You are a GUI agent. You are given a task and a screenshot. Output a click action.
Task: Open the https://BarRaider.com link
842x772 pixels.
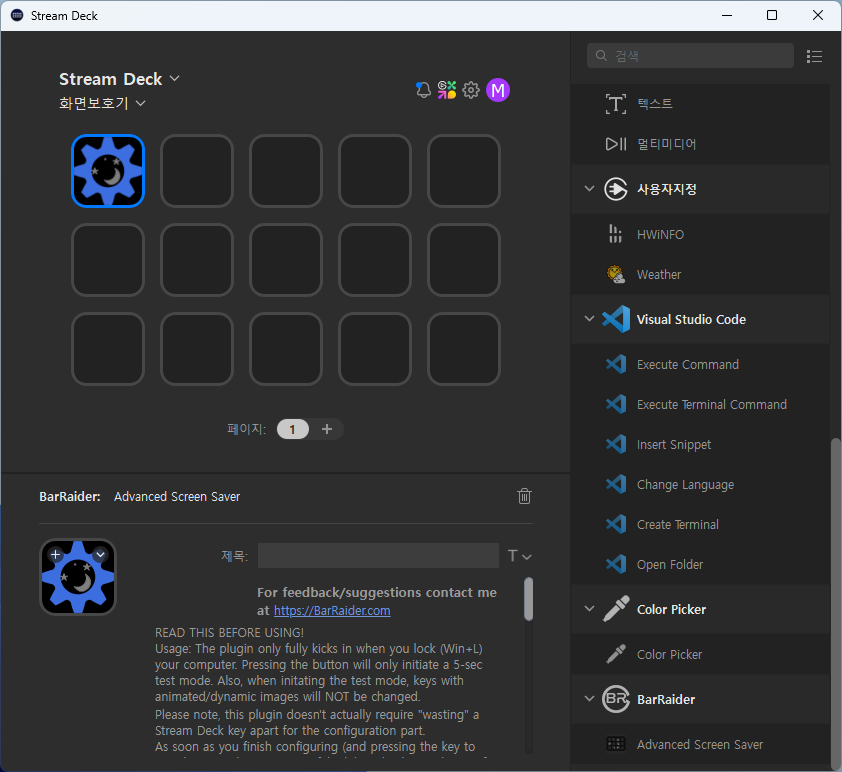(x=332, y=610)
